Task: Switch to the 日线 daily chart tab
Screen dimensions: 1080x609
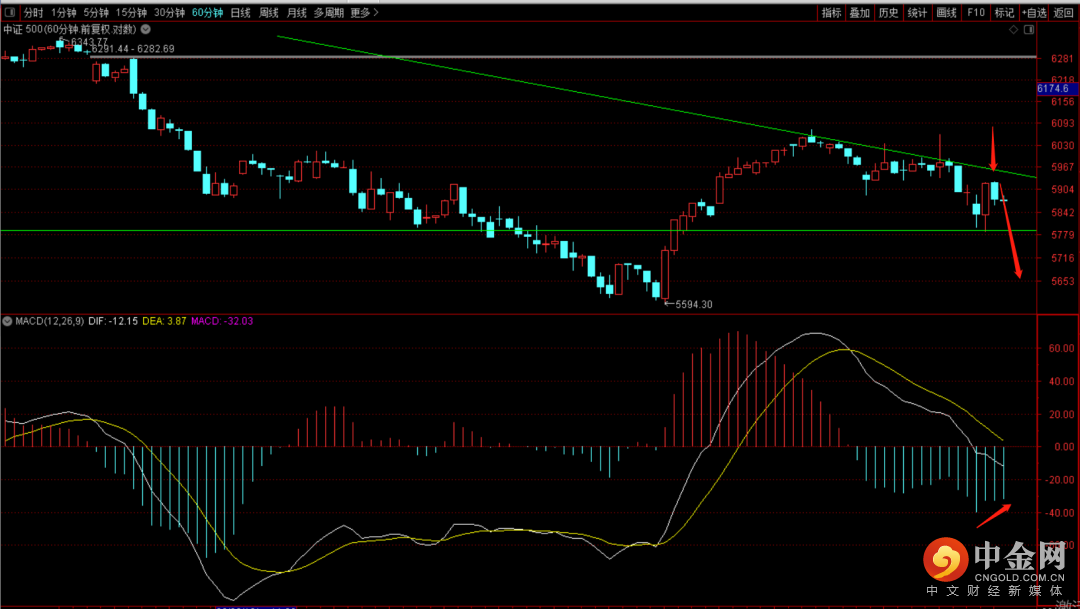Action: 240,13
